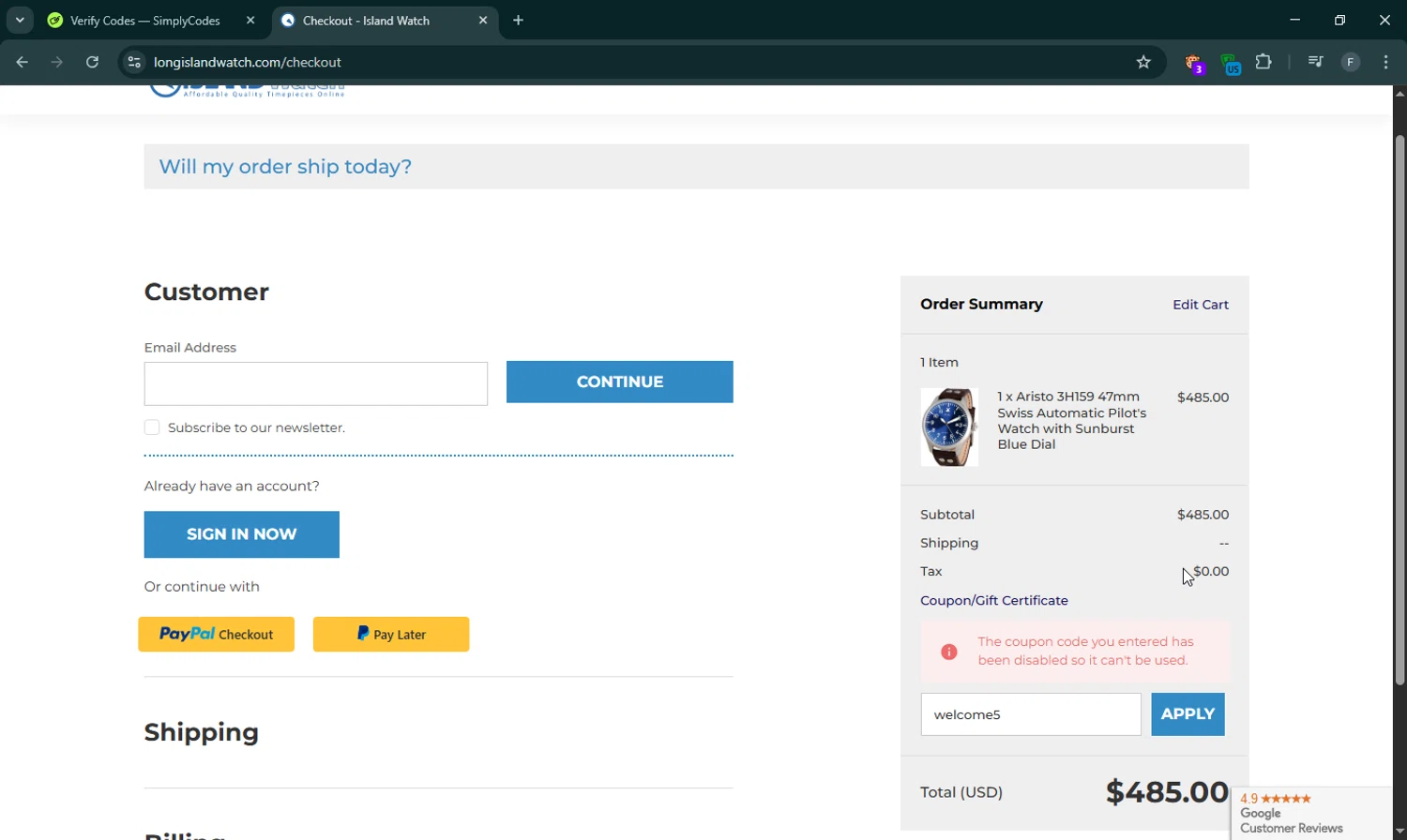1407x840 pixels.
Task: Focus the coupon code field with welcome5
Action: (1031, 714)
